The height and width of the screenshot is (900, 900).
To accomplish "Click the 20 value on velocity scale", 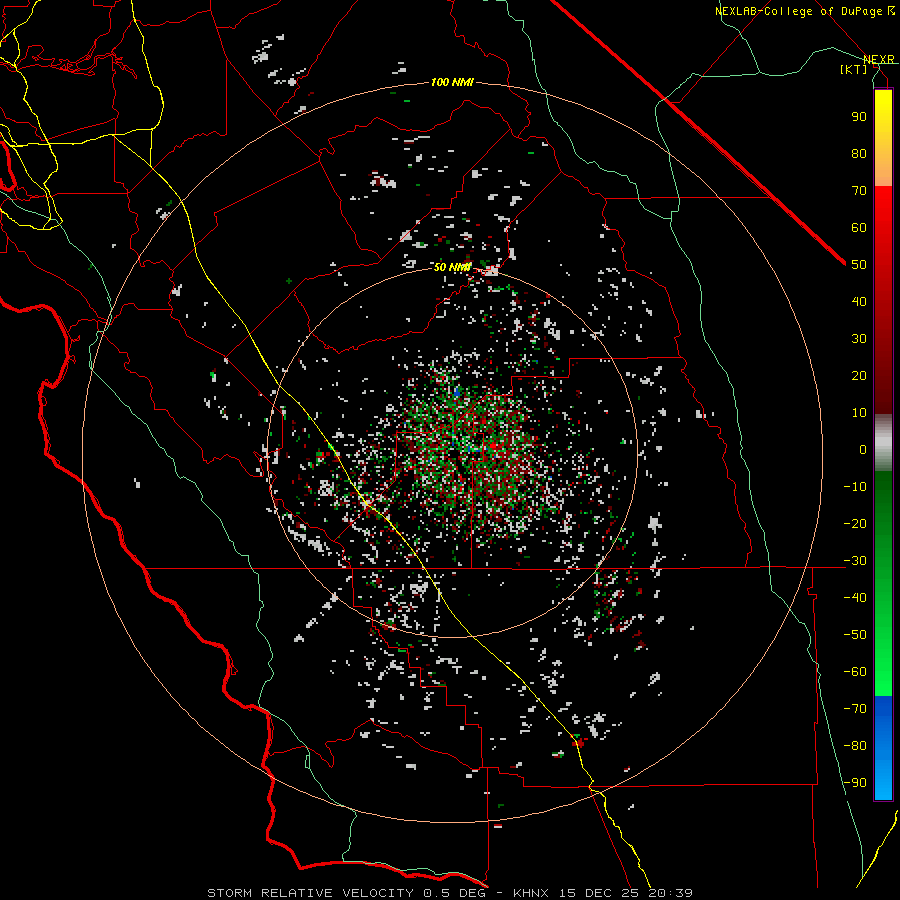I will 859,375.
